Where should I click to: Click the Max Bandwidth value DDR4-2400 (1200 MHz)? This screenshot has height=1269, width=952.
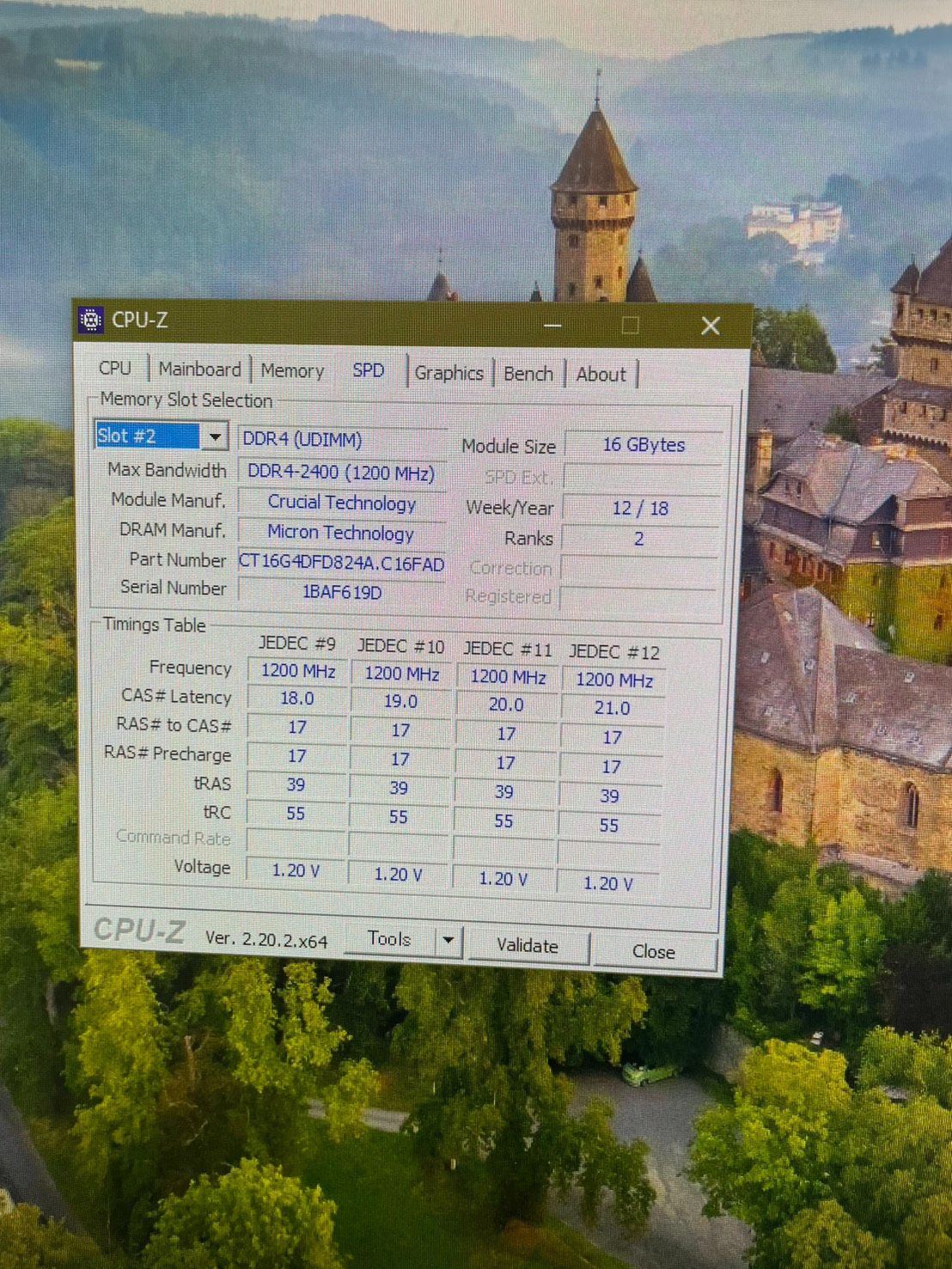click(342, 473)
